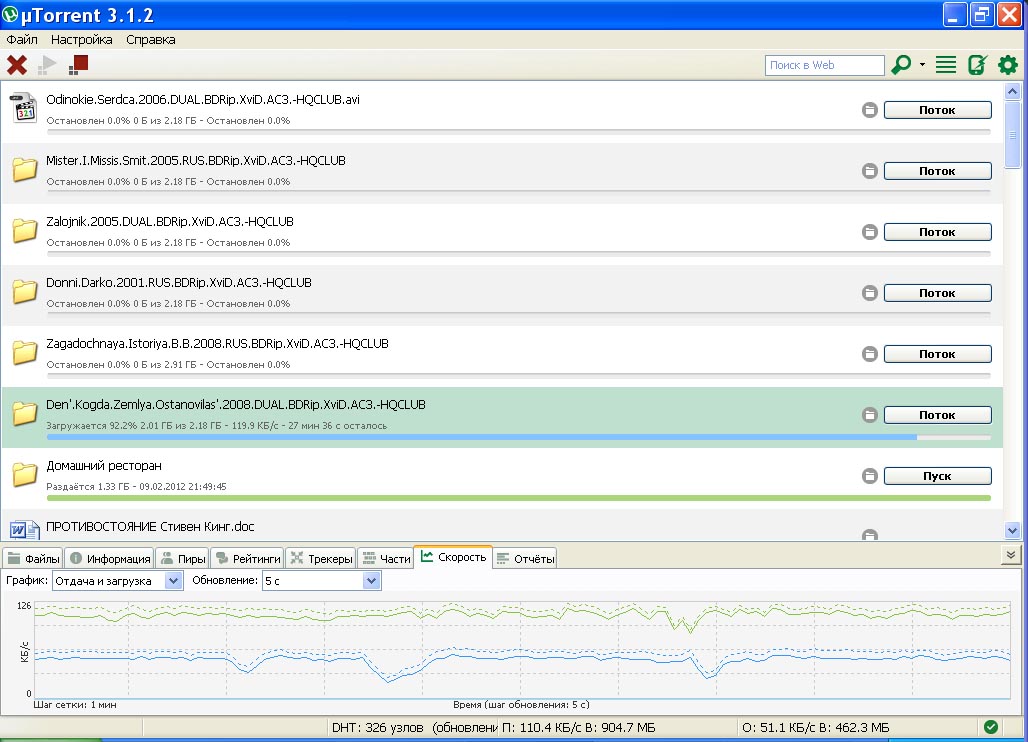Open the Настройка menu
The width and height of the screenshot is (1028, 742).
(81, 39)
